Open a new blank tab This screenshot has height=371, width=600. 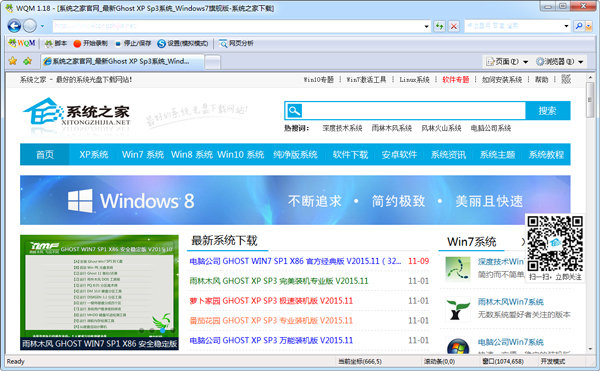point(213,62)
